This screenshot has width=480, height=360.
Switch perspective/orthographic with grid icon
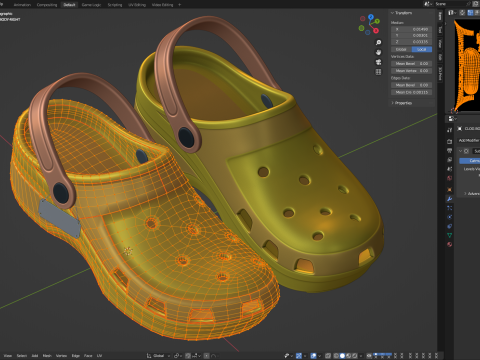(378, 72)
